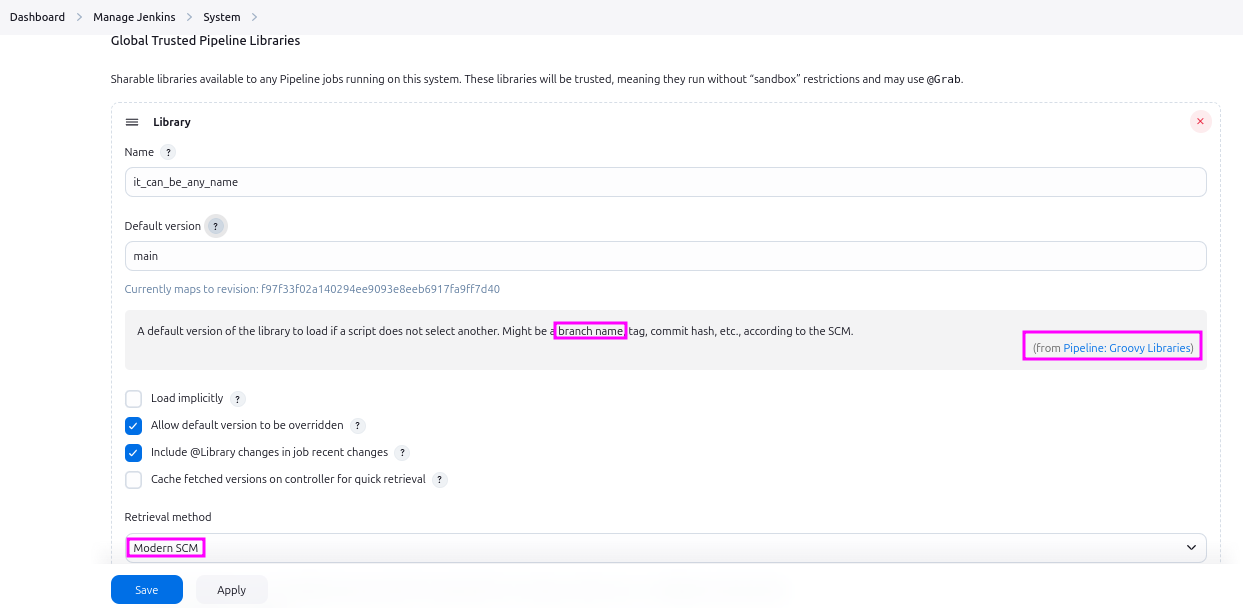Open the Retrieval method dropdown

[665, 548]
